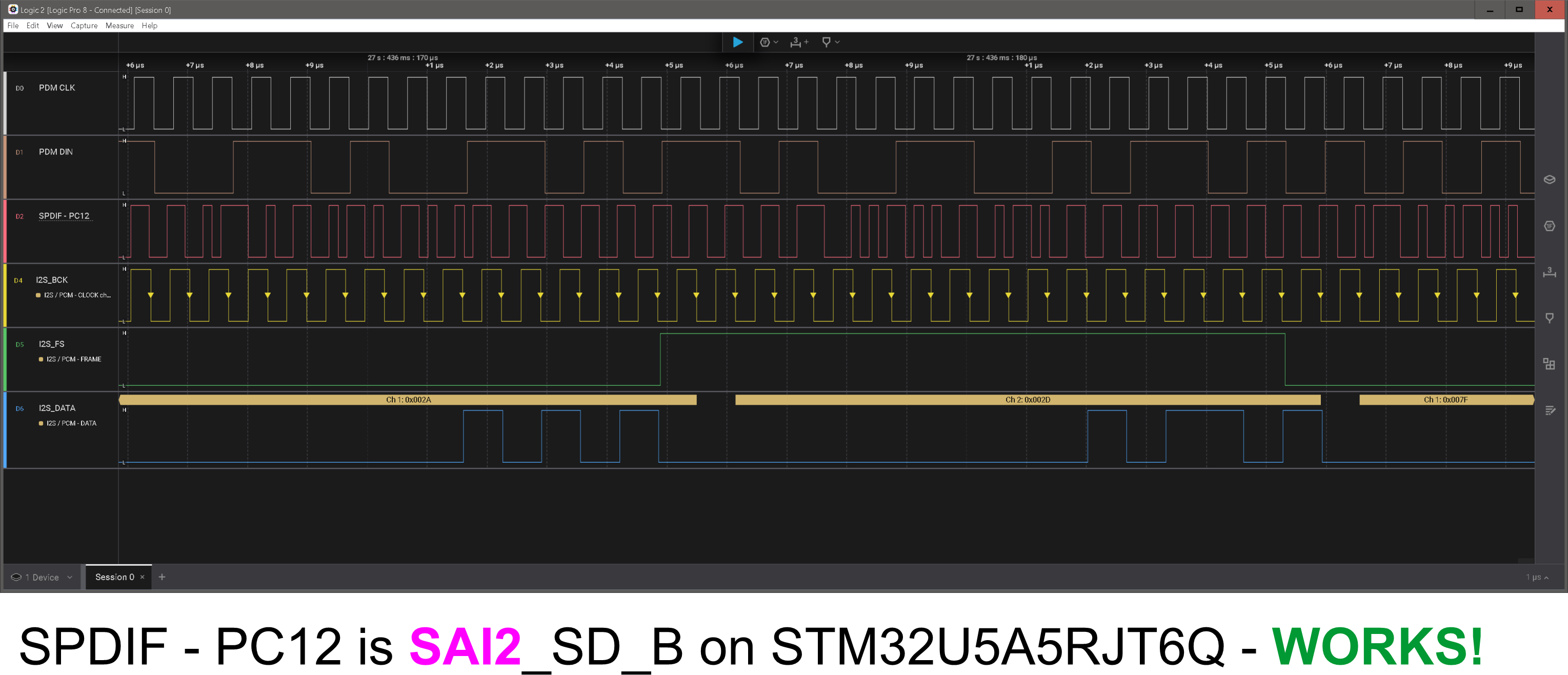Open the Timing Markers sidebar panel
1568x675 pixels.
1549,317
